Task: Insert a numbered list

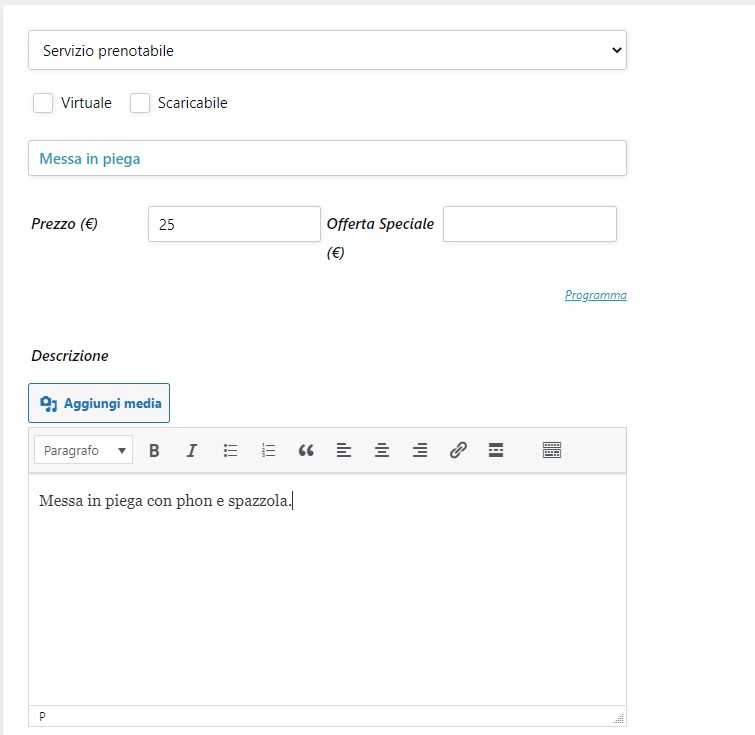Action: (x=268, y=451)
